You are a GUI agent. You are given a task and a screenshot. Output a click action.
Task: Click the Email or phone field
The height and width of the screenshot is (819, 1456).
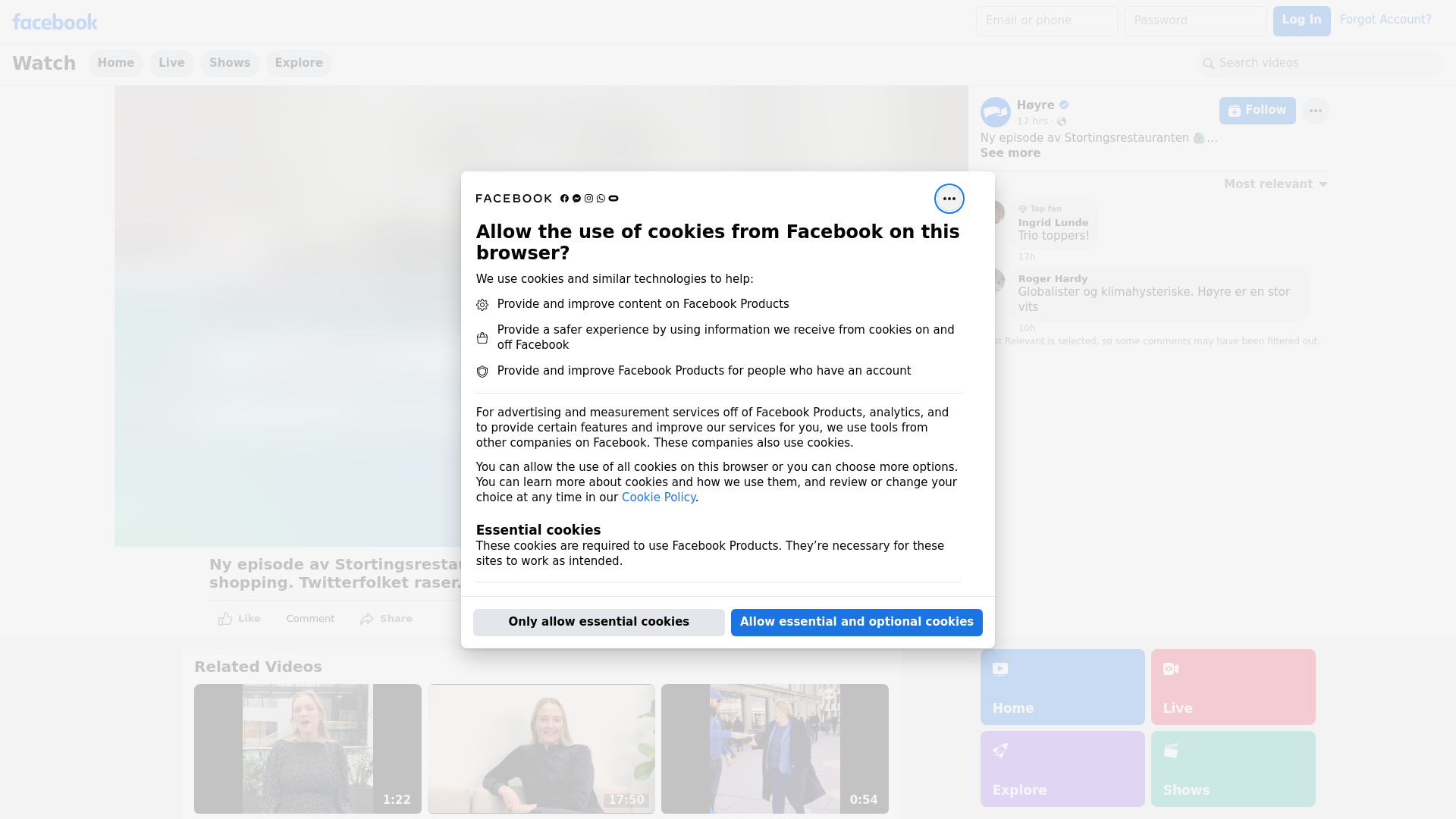click(1047, 21)
